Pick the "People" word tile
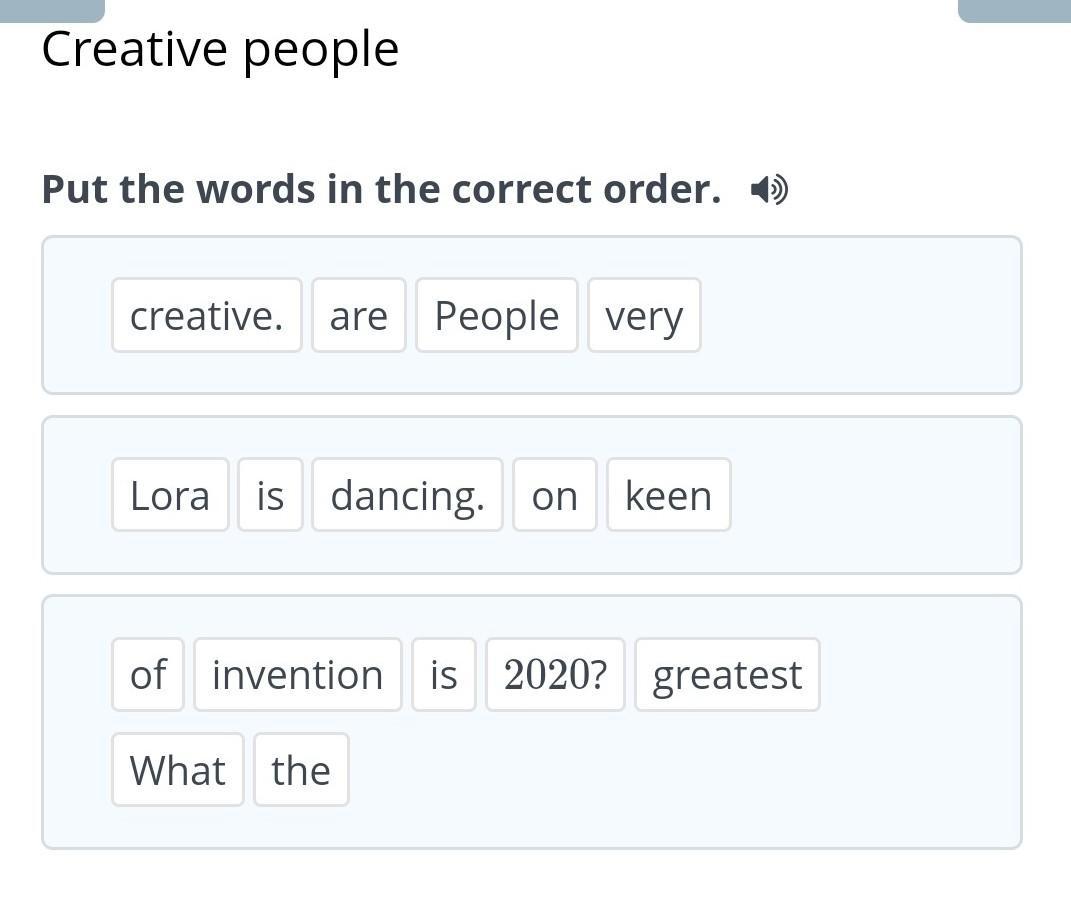 (x=496, y=316)
